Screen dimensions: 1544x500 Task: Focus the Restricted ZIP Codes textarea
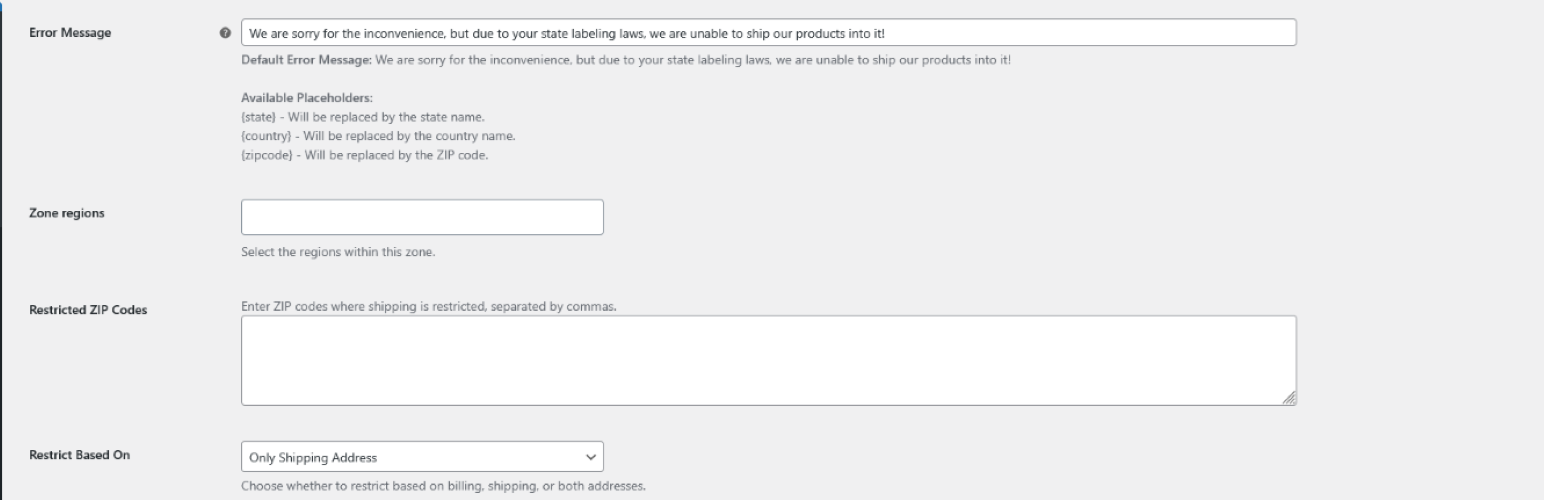point(768,360)
